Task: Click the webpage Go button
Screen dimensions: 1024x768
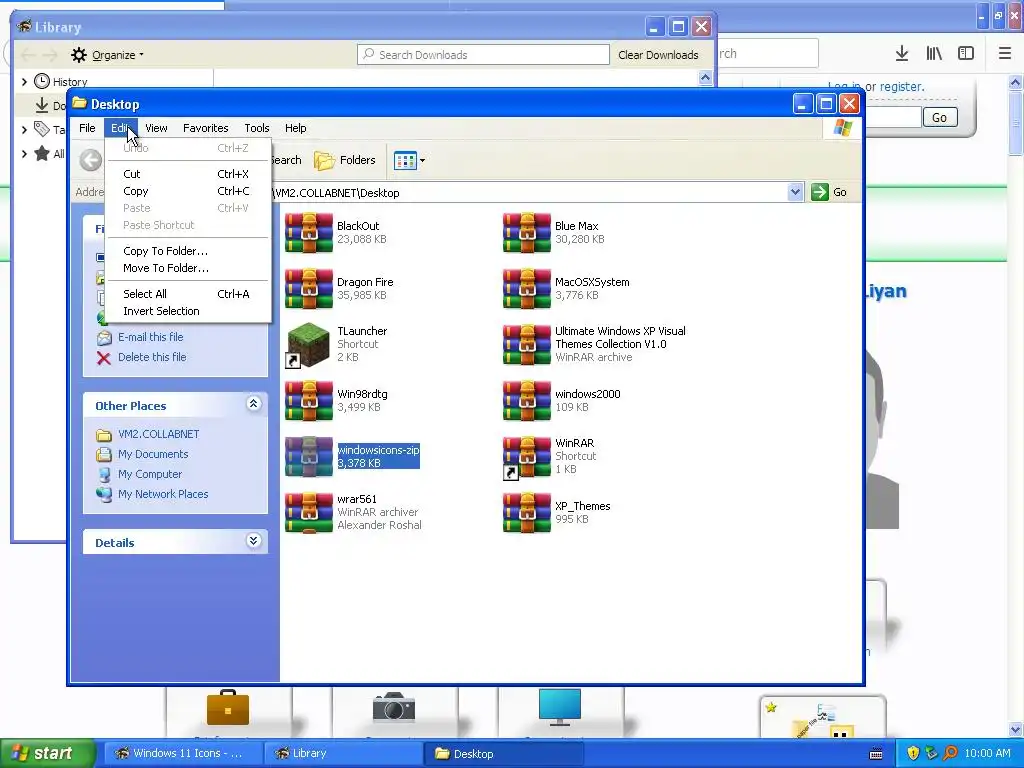Action: [x=939, y=118]
